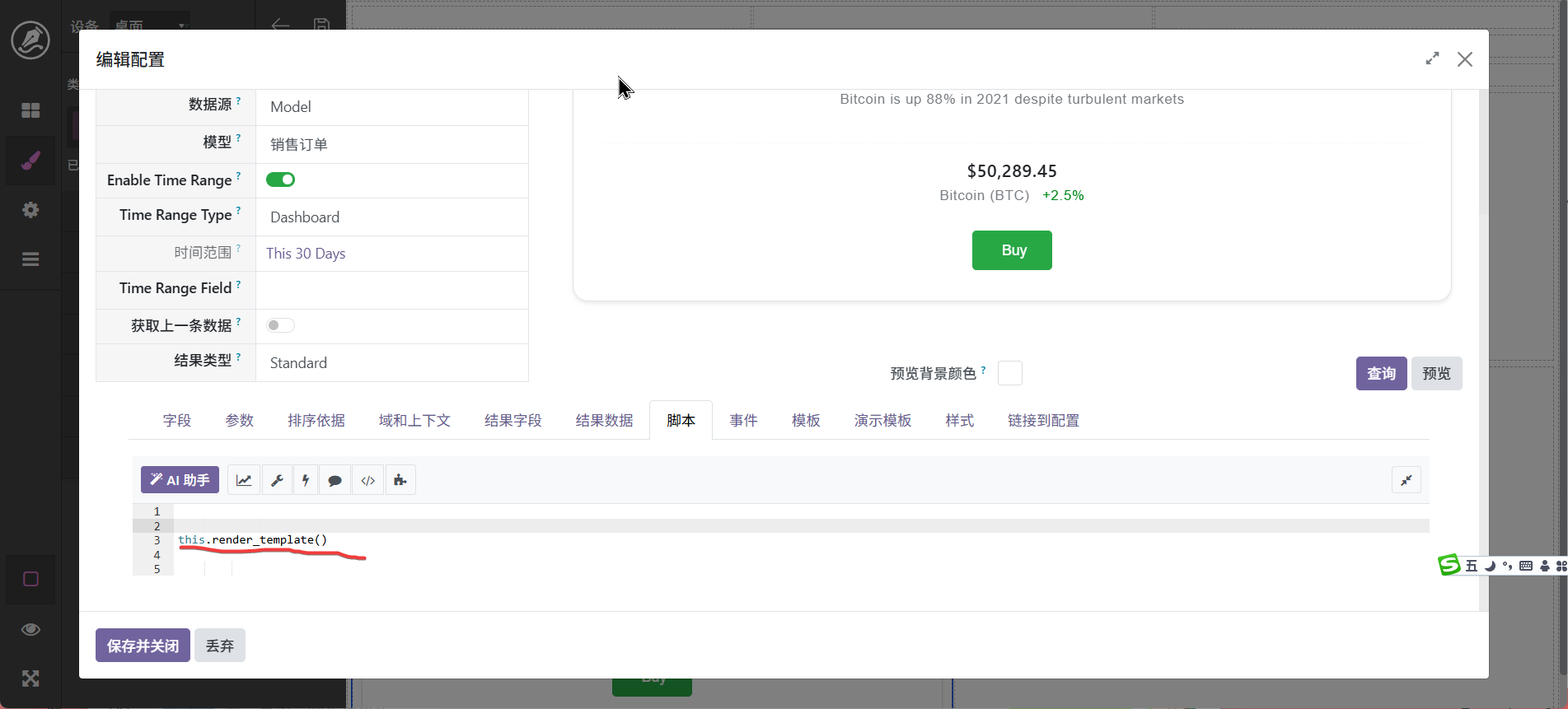The height and width of the screenshot is (709, 1568).
Task: Open the 预览背景颜色 color swatch
Action: pos(1009,374)
